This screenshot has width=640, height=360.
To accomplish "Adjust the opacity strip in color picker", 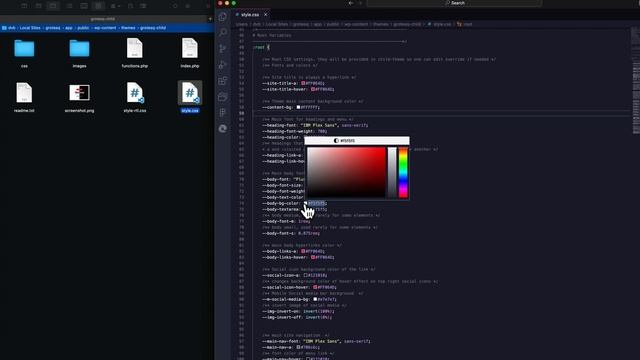I will point(392,172).
